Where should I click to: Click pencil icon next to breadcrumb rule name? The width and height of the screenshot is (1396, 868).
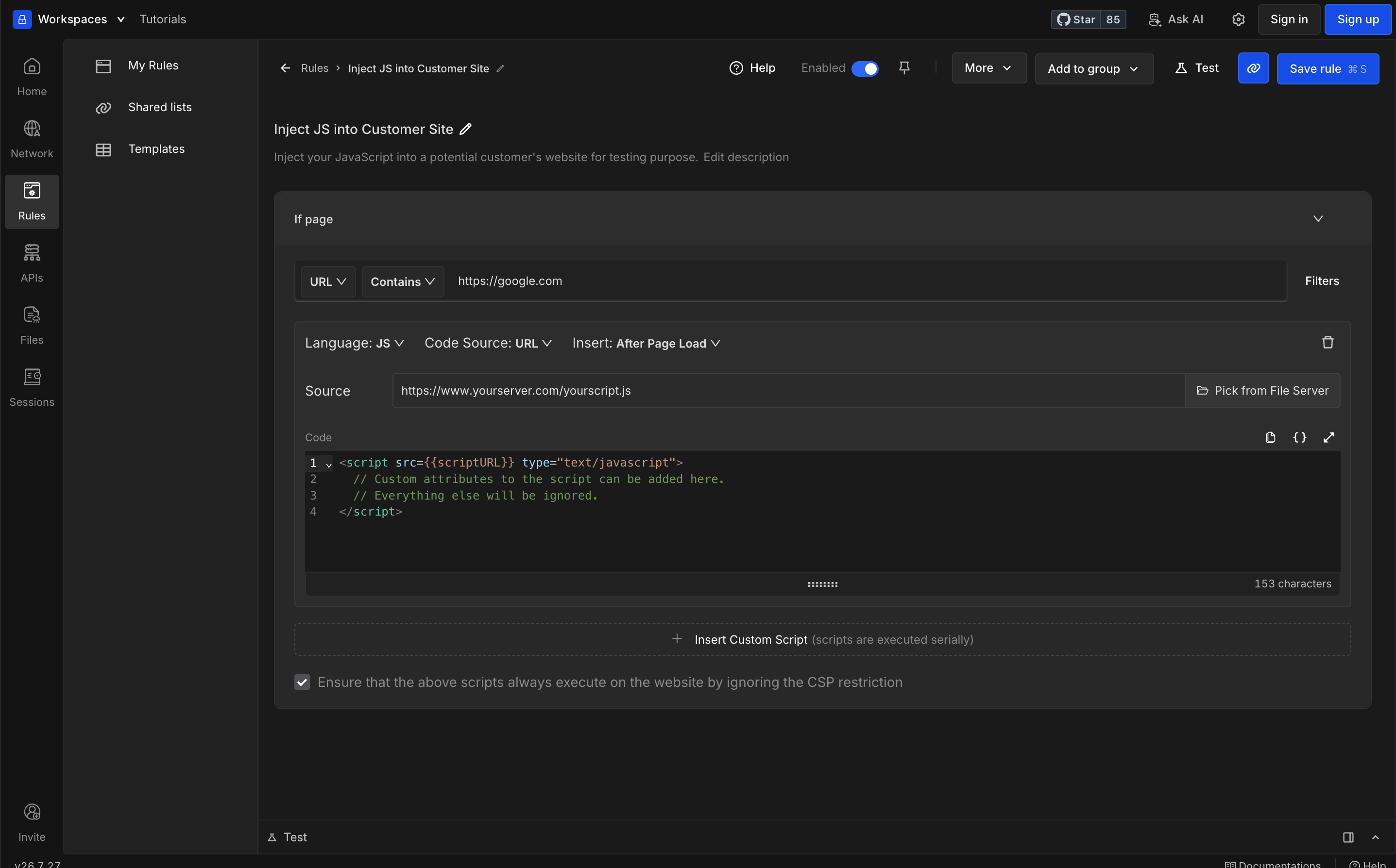point(500,68)
